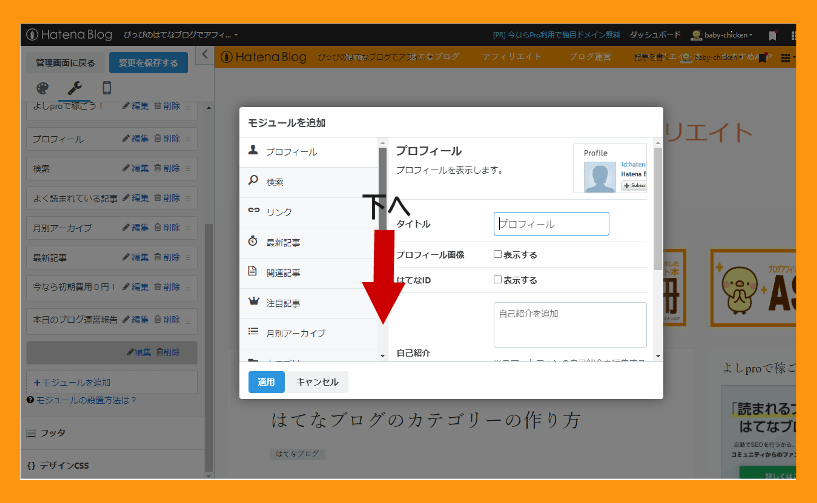
Task: Click the sidebar panel scrollbar up arrow
Action: (209, 108)
